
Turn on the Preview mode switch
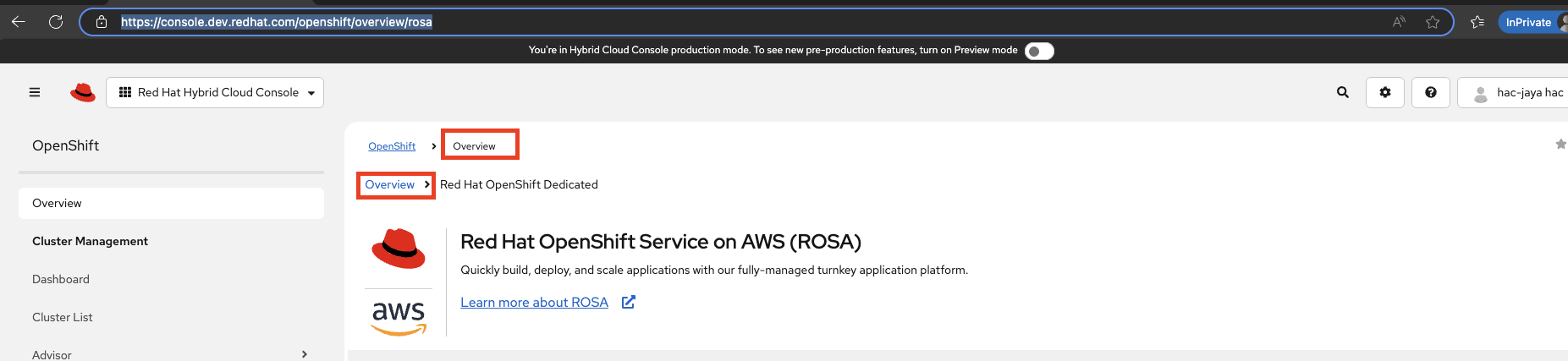pos(1039,51)
